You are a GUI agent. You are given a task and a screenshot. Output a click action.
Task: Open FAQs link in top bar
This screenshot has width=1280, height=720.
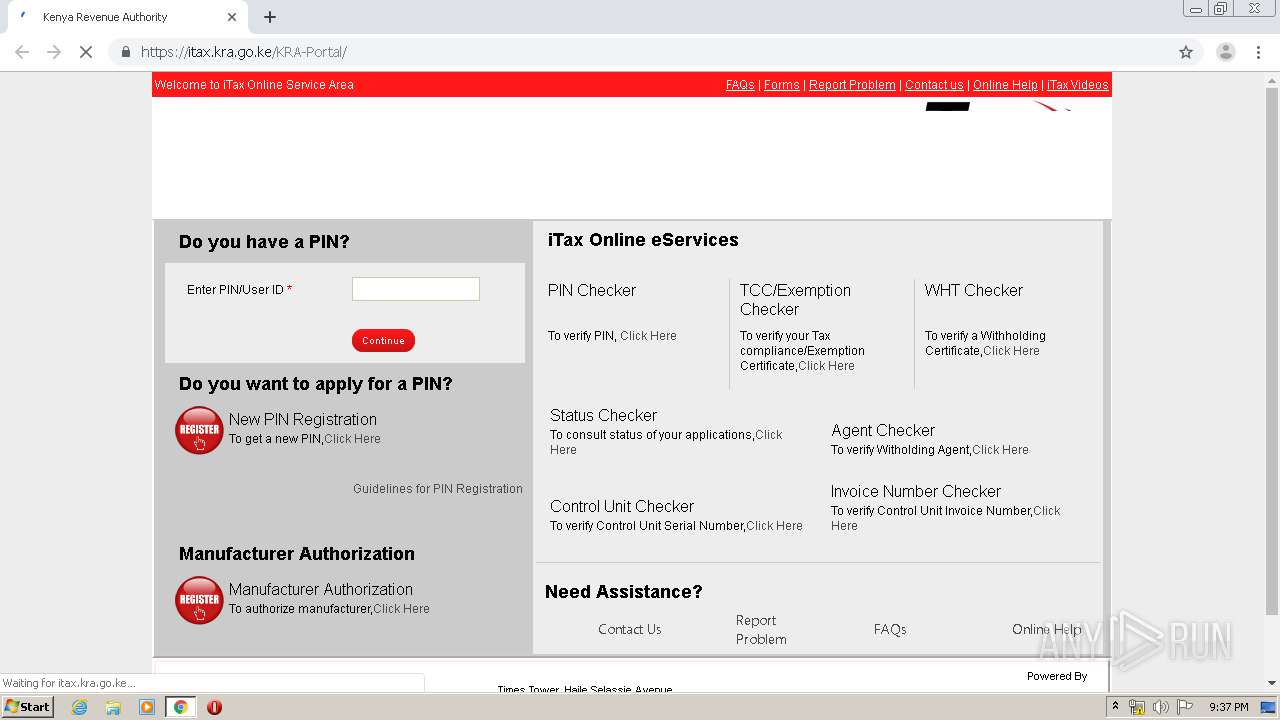740,85
